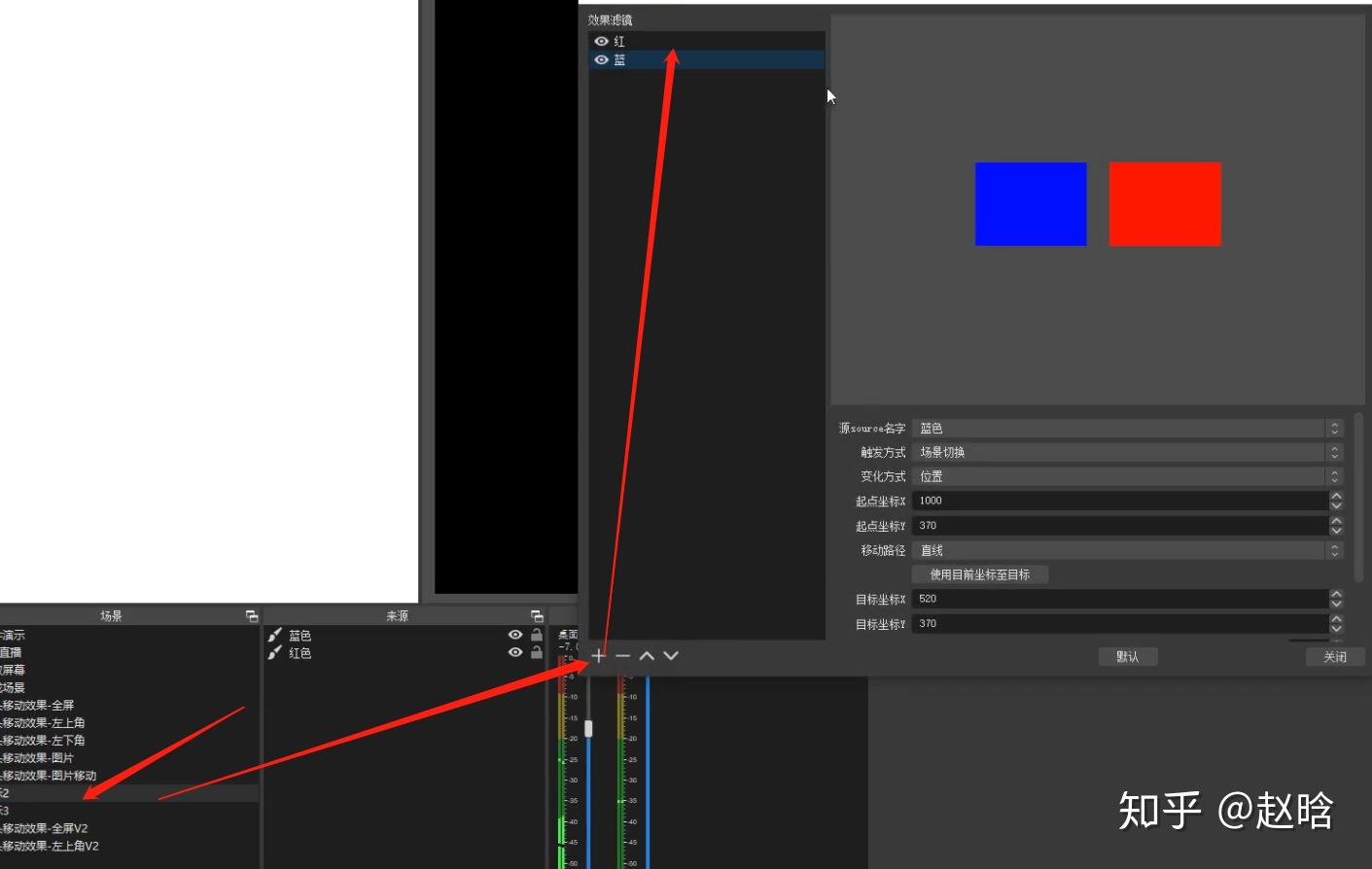Click the 默认 button

[x=1128, y=657]
